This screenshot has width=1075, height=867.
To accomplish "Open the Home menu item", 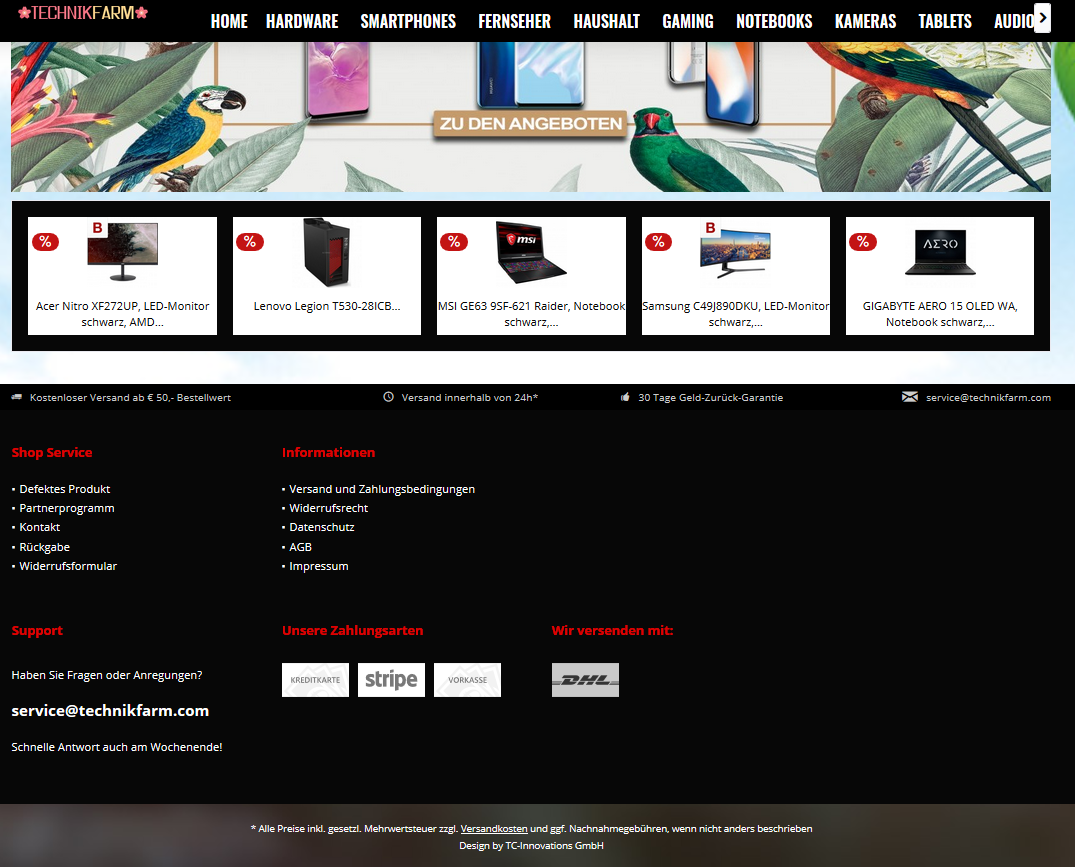I will tap(229, 21).
